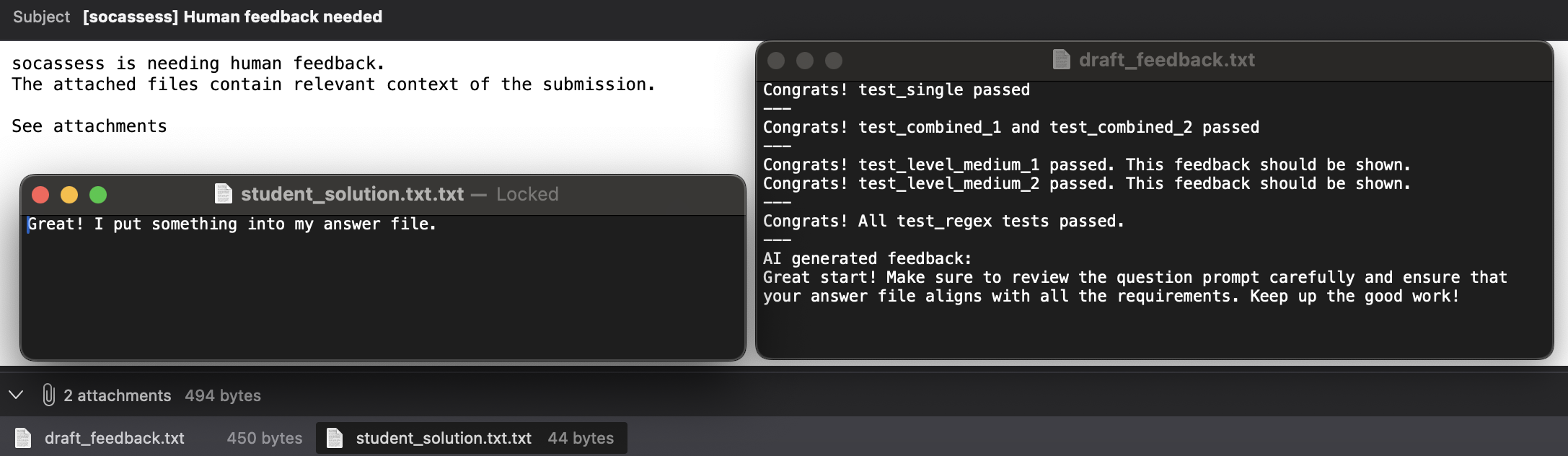The width and height of the screenshot is (1568, 456).
Task: Click the 'See attachments' text in the email body
Action: [x=89, y=126]
